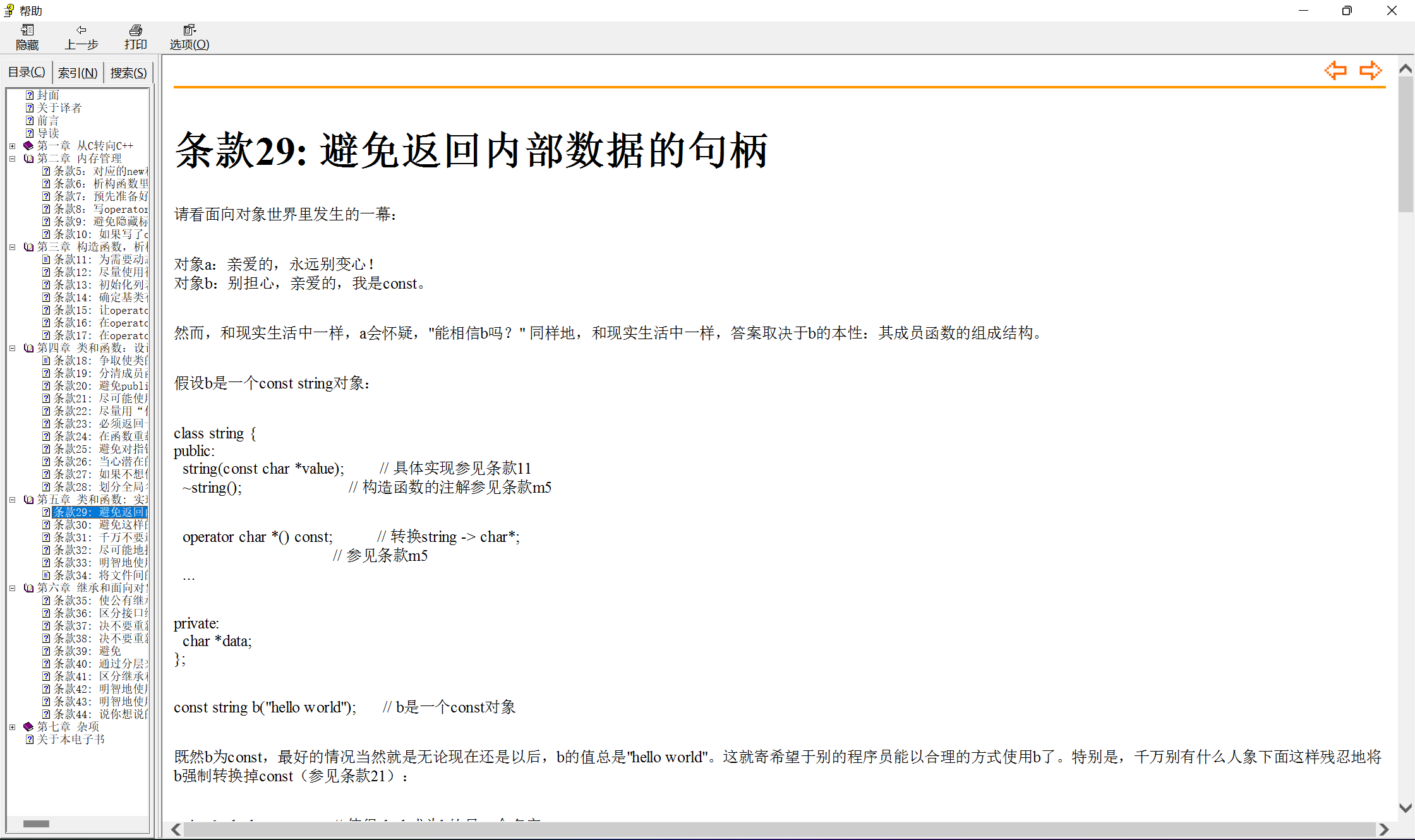Switch to the 搜索(S) tab
The image size is (1415, 840).
128,72
